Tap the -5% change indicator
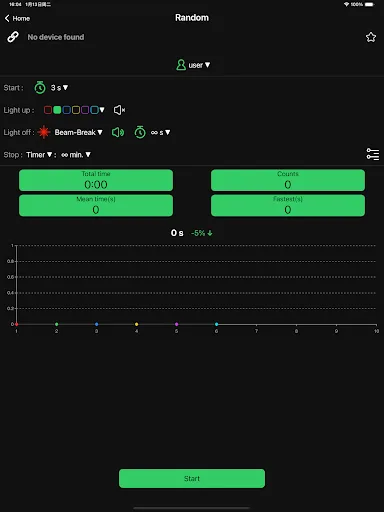The width and height of the screenshot is (384, 512). point(202,233)
